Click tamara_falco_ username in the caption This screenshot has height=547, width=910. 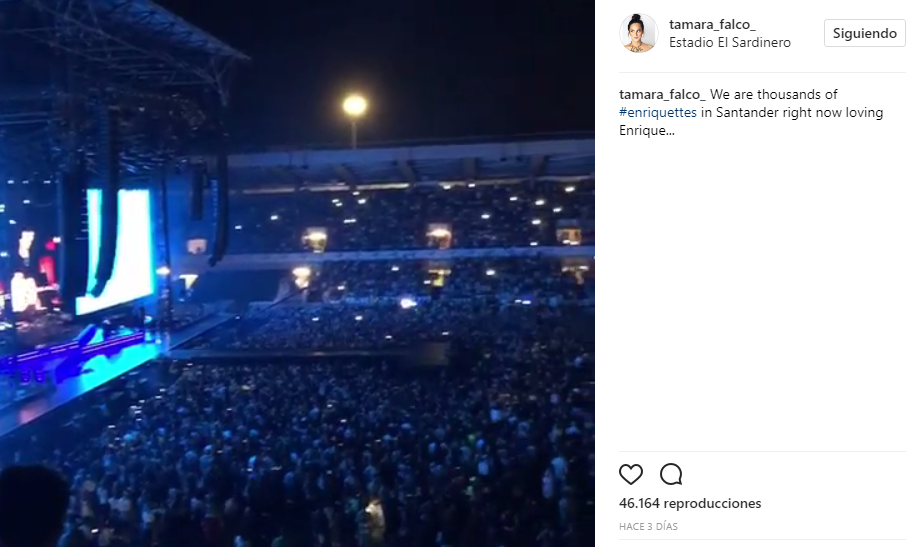[662, 94]
